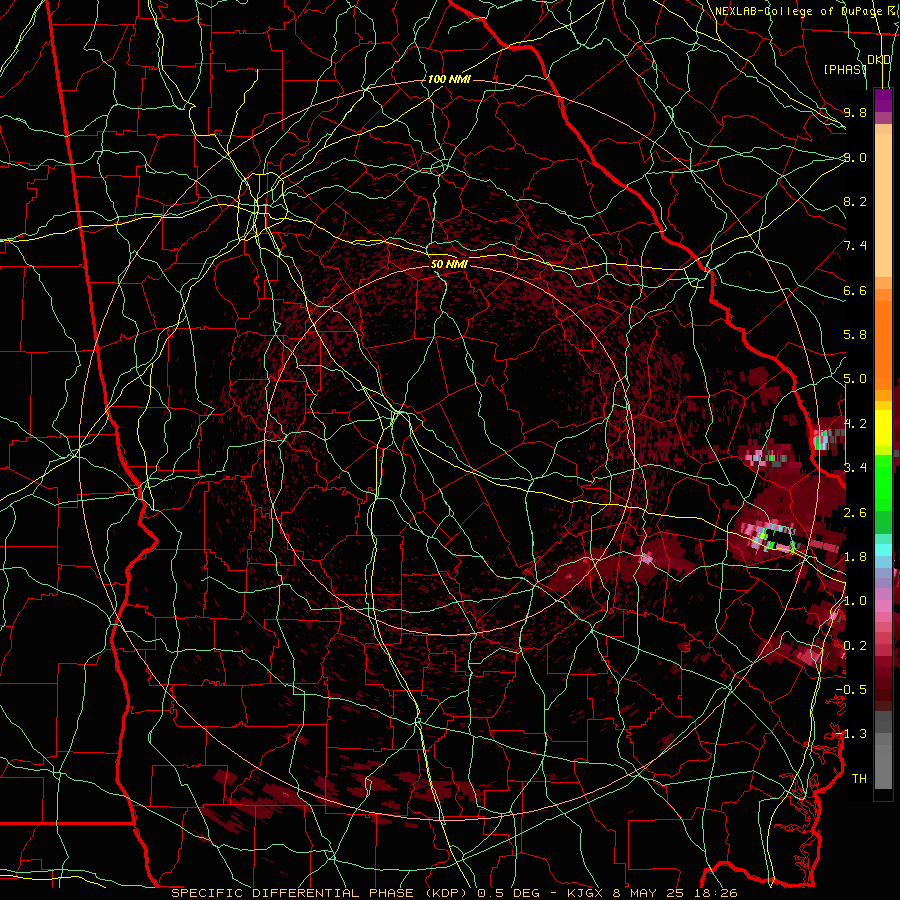Click the gray segment beside the TH label
900x900 pixels.
pyautogui.click(x=883, y=767)
